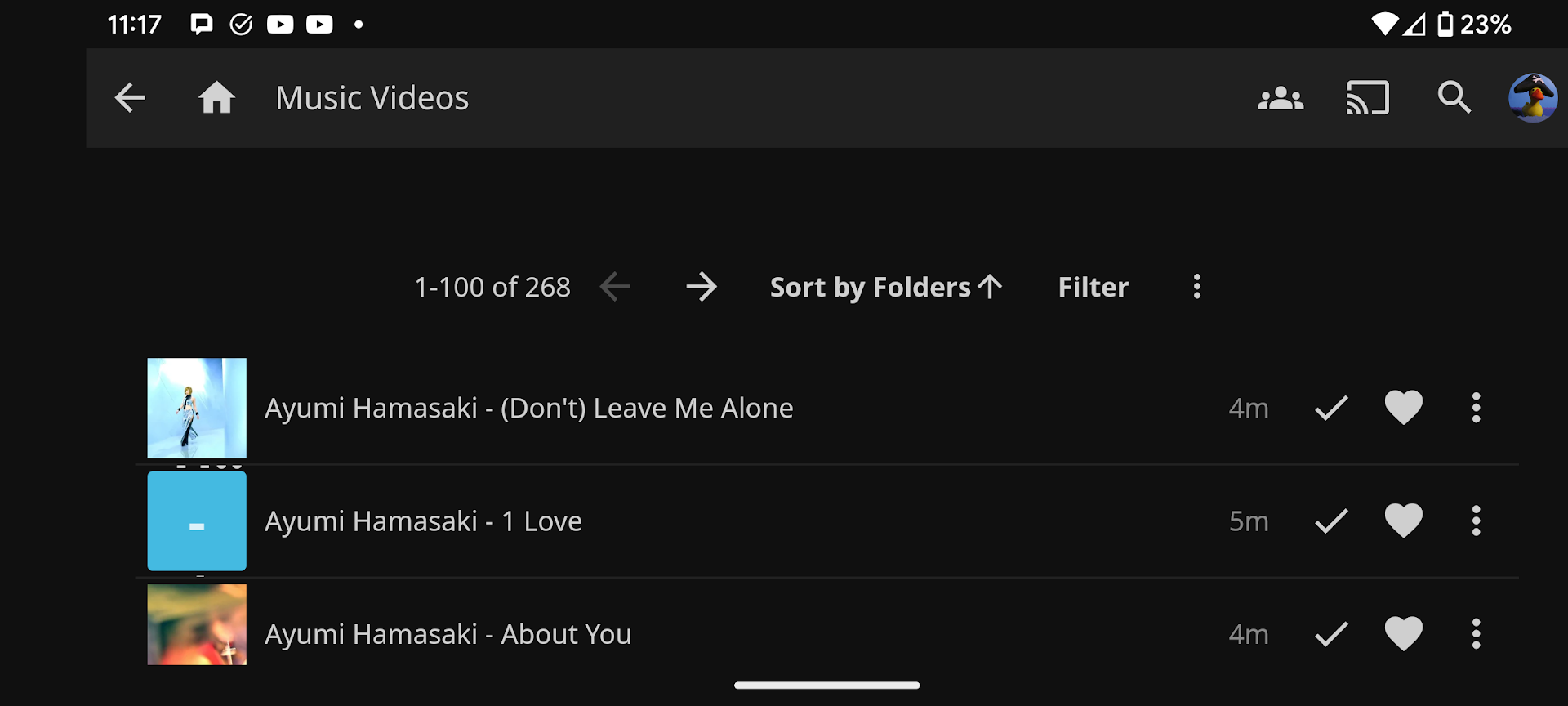Play the (Don't) Leave Me Alone thumbnail
This screenshot has width=1568, height=706.
coord(197,408)
